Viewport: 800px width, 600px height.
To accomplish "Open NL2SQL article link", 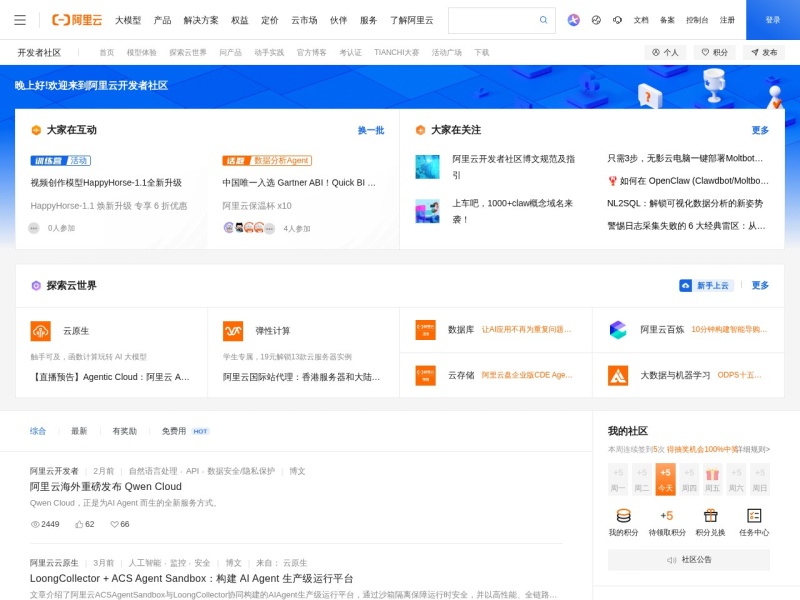I will click(685, 203).
